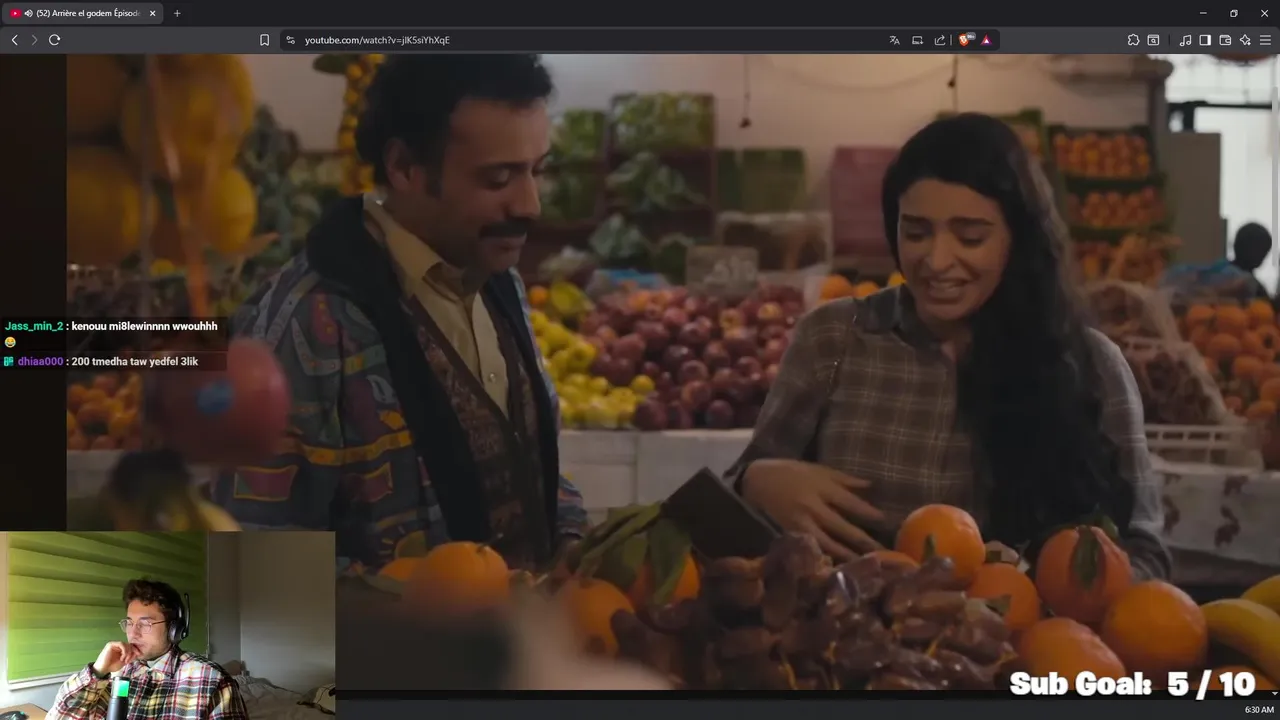Click the 6:30 AM system clock
Image resolution: width=1280 pixels, height=720 pixels.
(1259, 710)
